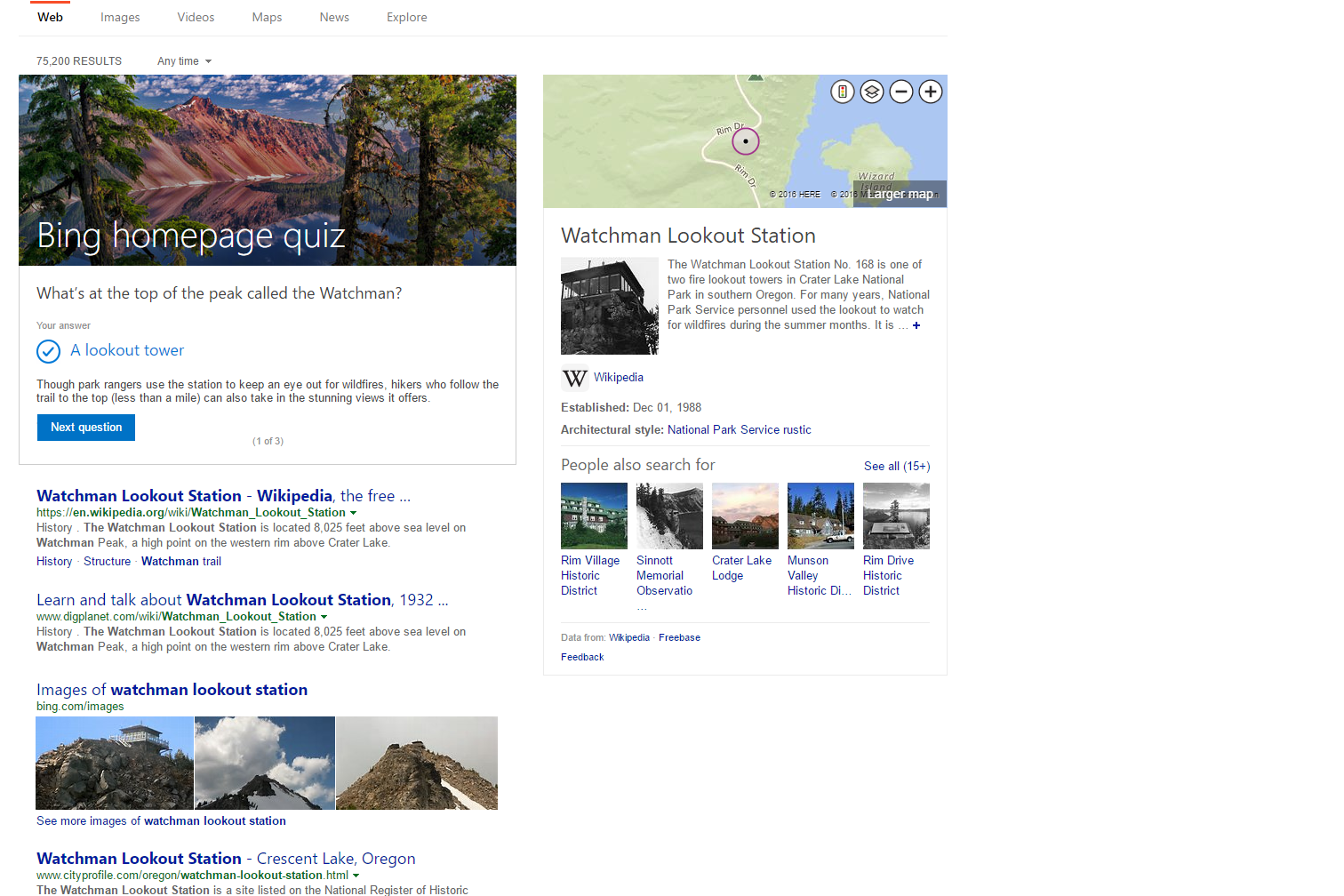Select the location marker on the map
The height and width of the screenshot is (896, 1344).
pyautogui.click(x=746, y=140)
